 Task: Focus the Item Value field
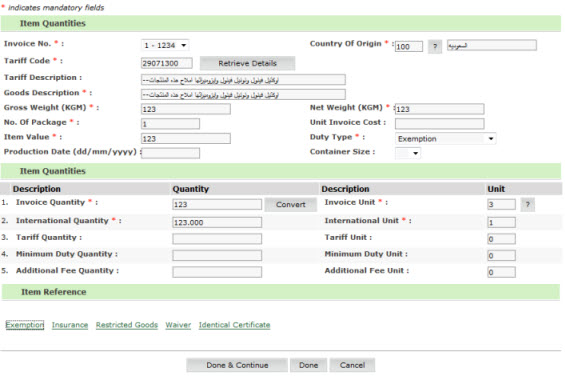[186, 139]
